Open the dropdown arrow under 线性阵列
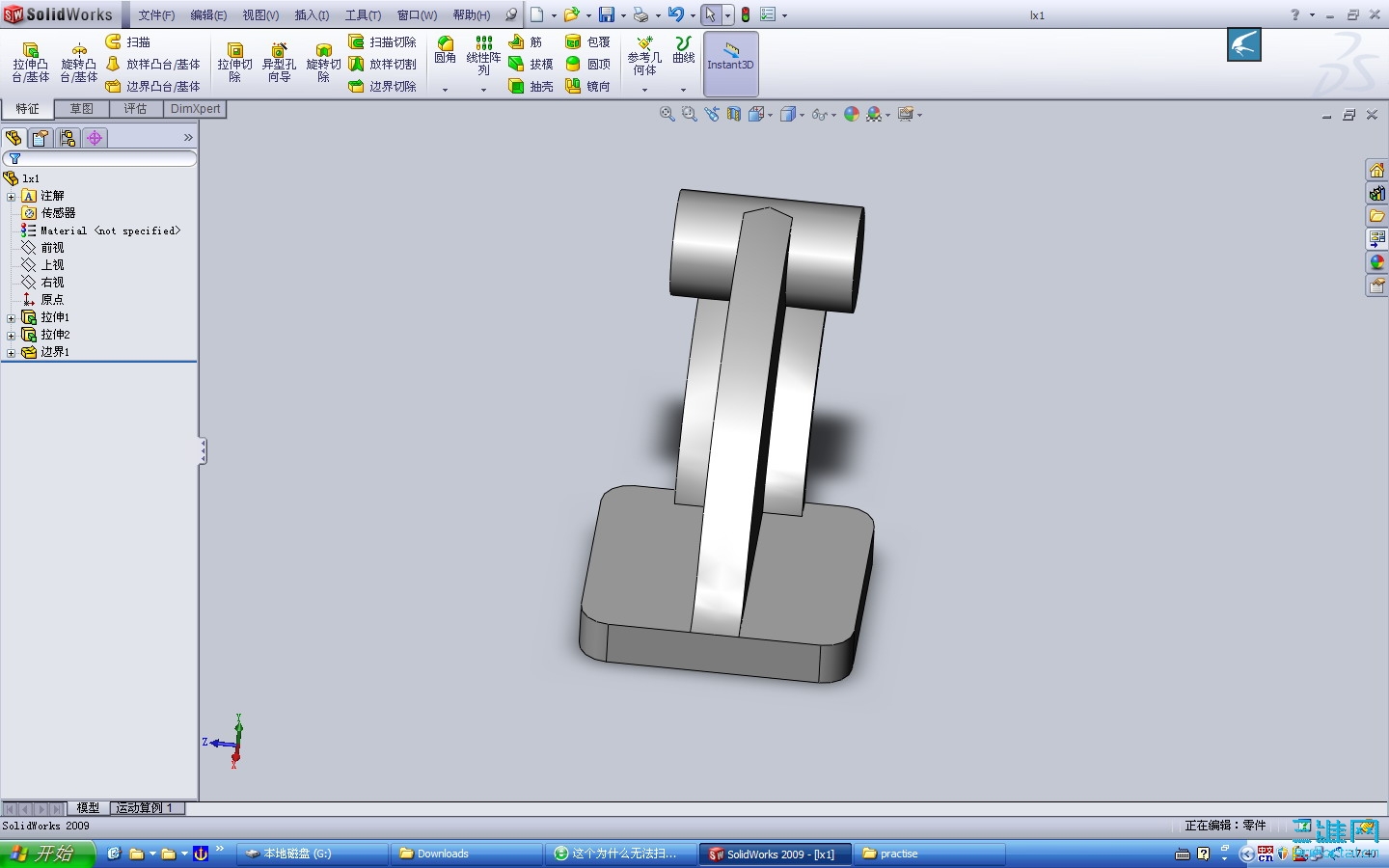The width and height of the screenshot is (1389, 868). tap(483, 90)
